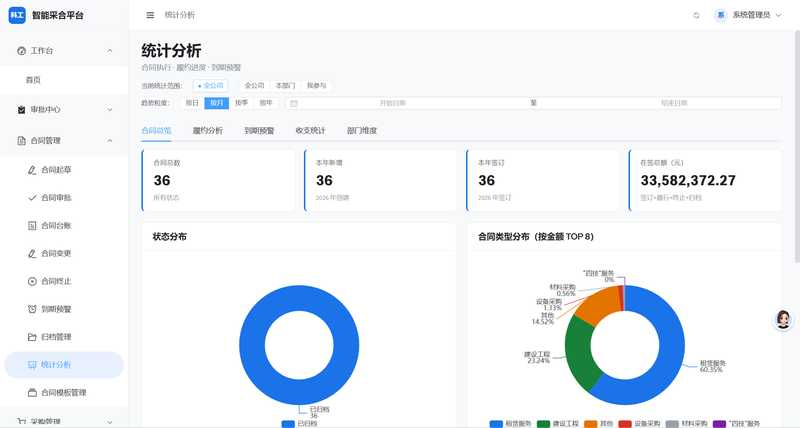Screen dimensions: 800x428
Task: Toggle the red 设备采购 legend swatch
Action: click(x=625, y=424)
